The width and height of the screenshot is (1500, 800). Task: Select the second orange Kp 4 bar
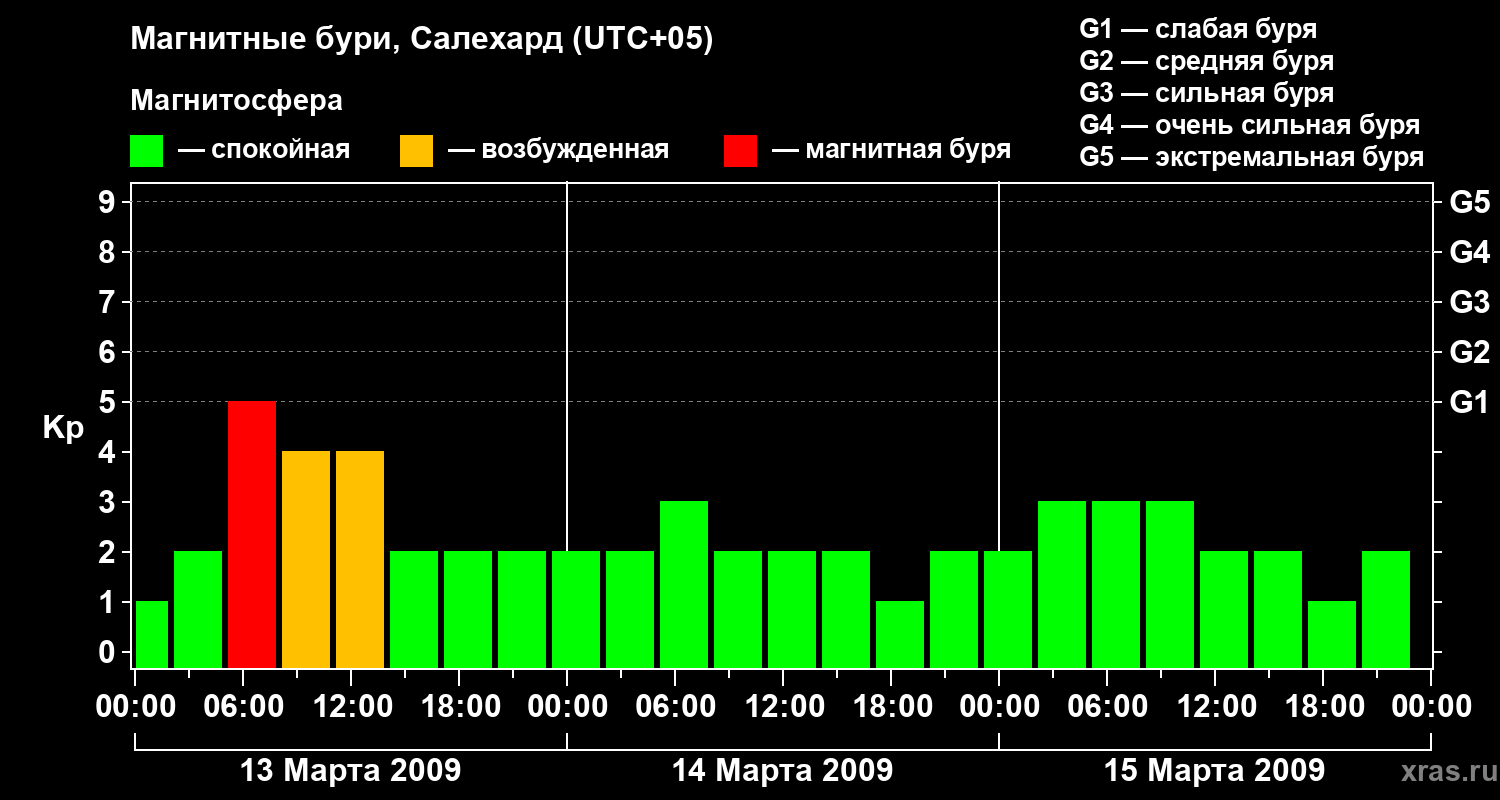click(360, 559)
